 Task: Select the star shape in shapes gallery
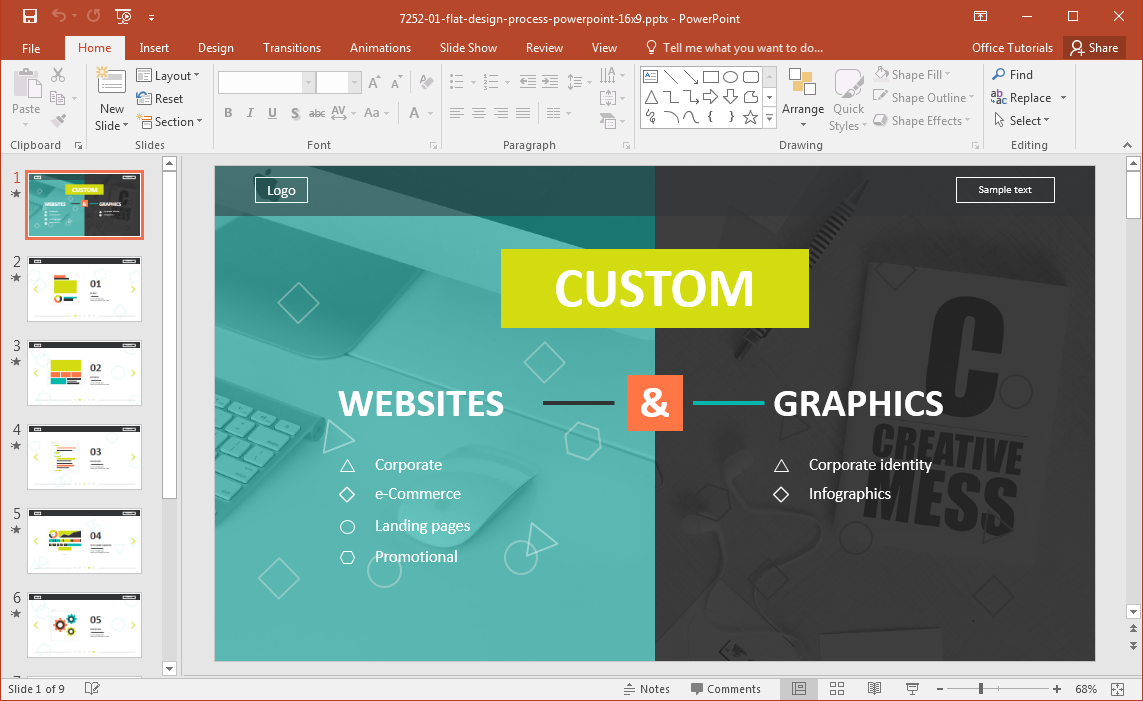click(x=750, y=117)
